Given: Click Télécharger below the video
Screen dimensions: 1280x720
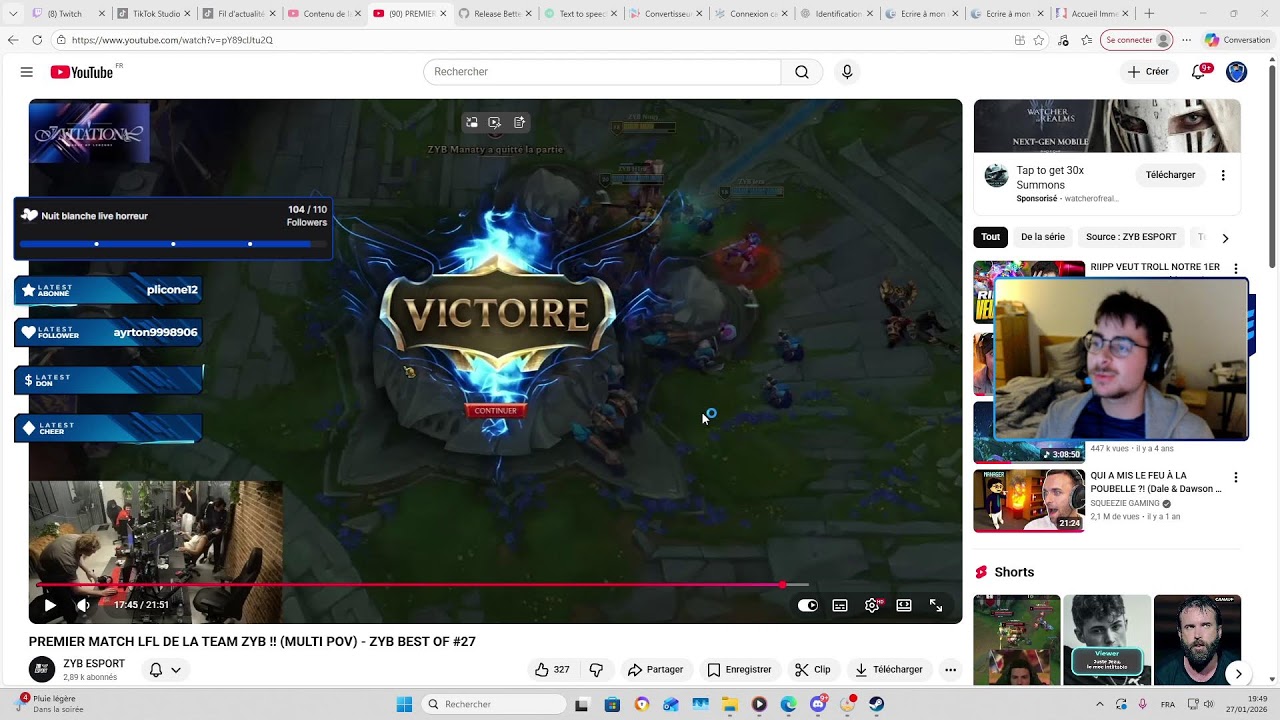Looking at the screenshot, I should [x=888, y=670].
